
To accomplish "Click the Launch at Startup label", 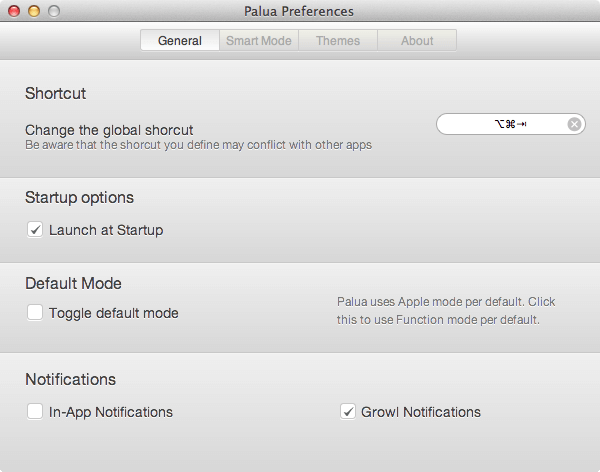I will click(x=106, y=230).
